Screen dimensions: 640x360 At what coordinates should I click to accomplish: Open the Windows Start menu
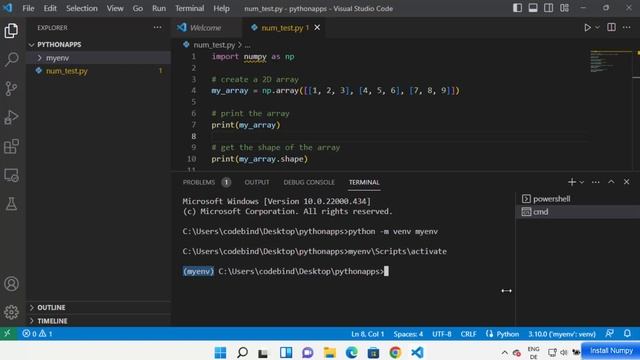pyautogui.click(x=220, y=352)
